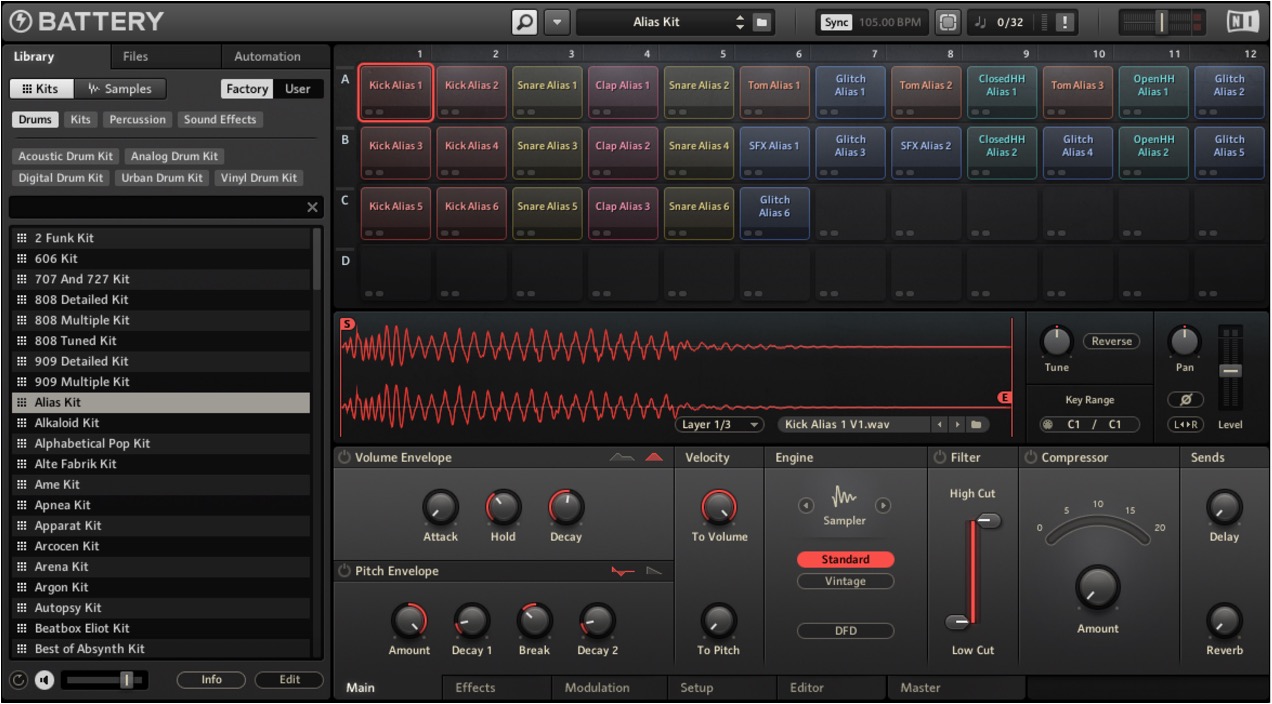Open the Files browser tab

coord(136,57)
